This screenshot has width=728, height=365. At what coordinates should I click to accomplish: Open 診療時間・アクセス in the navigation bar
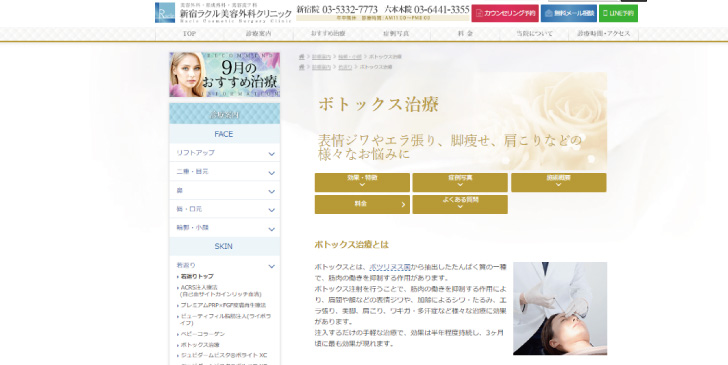click(x=604, y=34)
